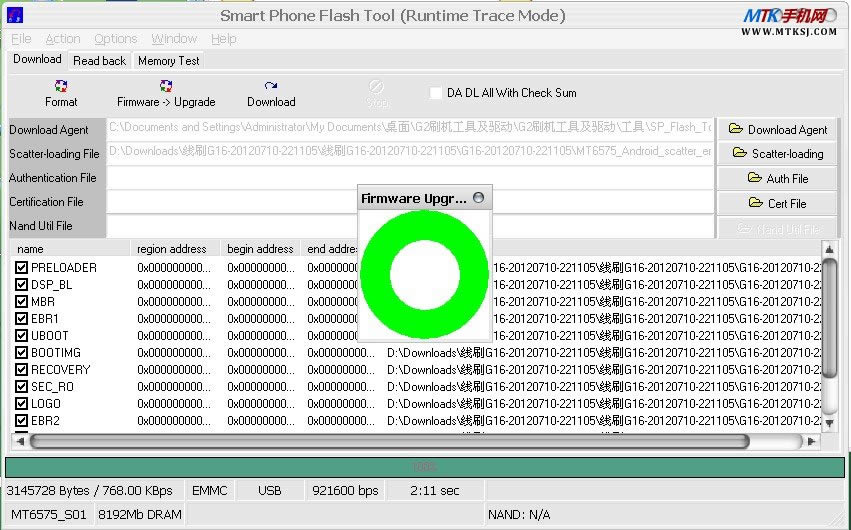The width and height of the screenshot is (851, 530).
Task: Open Download Agent folder browse button
Action: click(778, 129)
